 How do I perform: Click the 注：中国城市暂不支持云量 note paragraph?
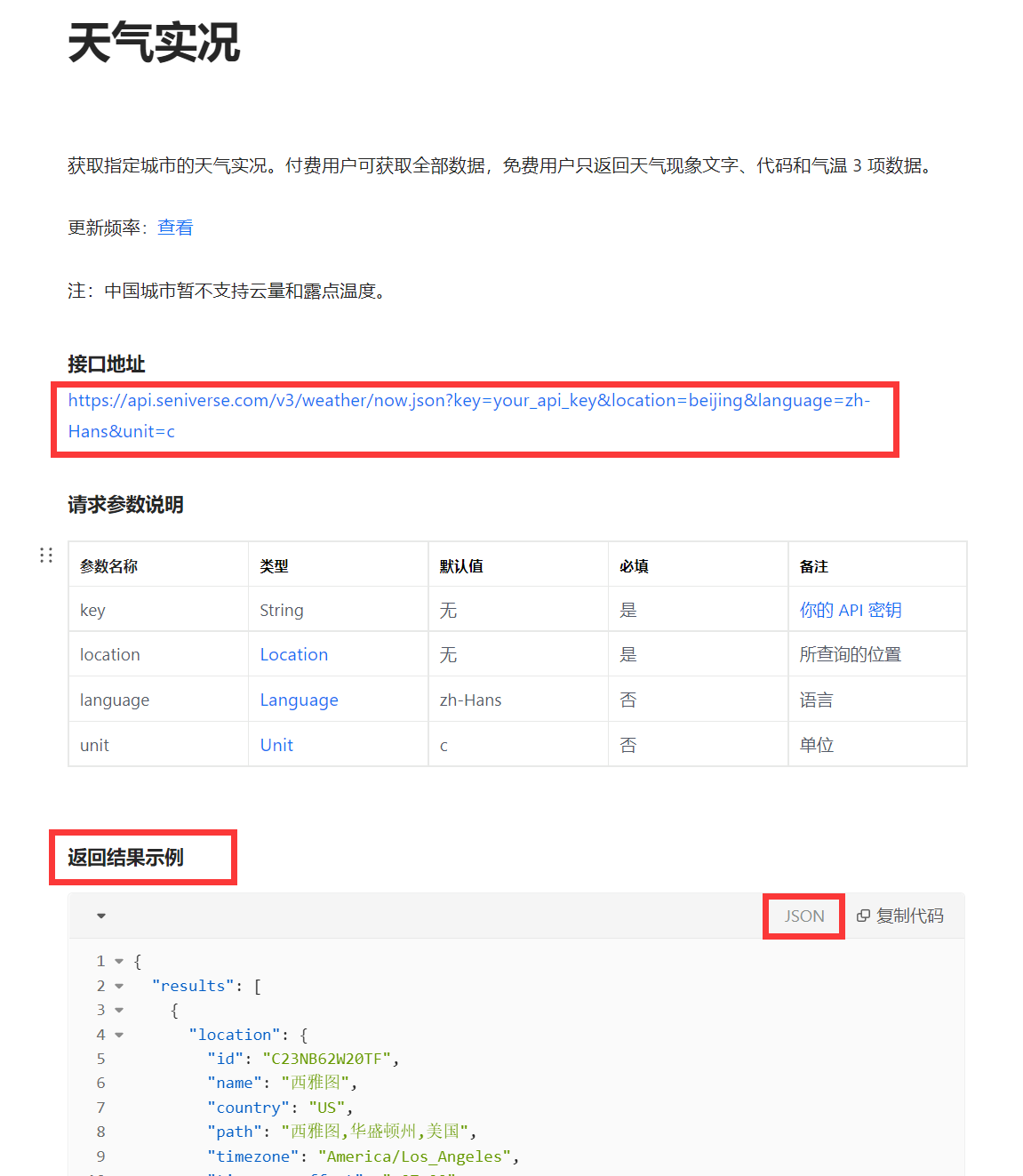[229, 291]
